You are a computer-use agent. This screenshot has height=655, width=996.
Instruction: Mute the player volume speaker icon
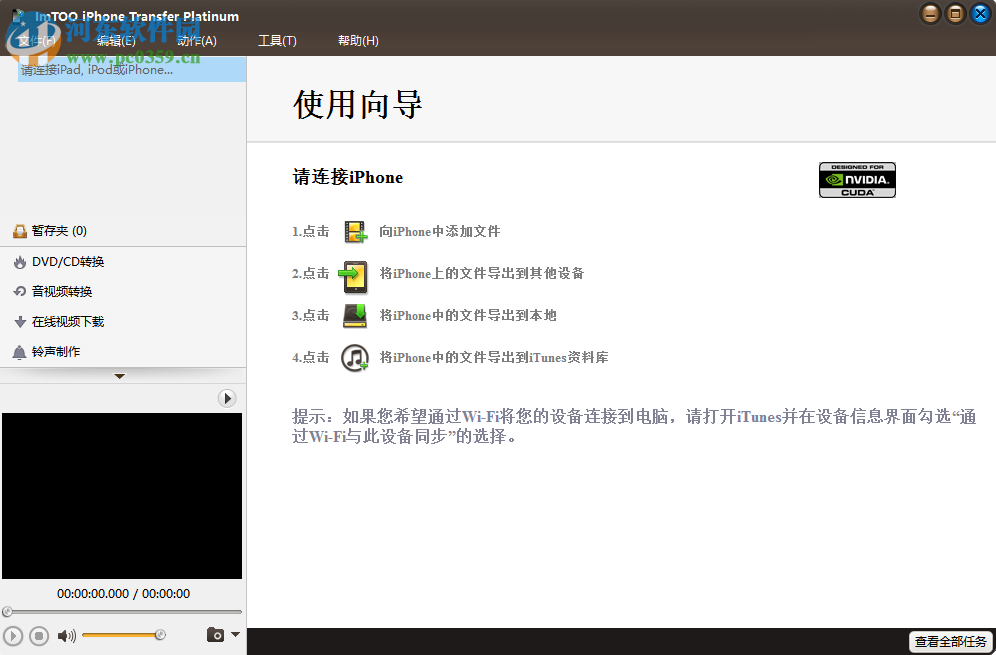click(x=66, y=634)
